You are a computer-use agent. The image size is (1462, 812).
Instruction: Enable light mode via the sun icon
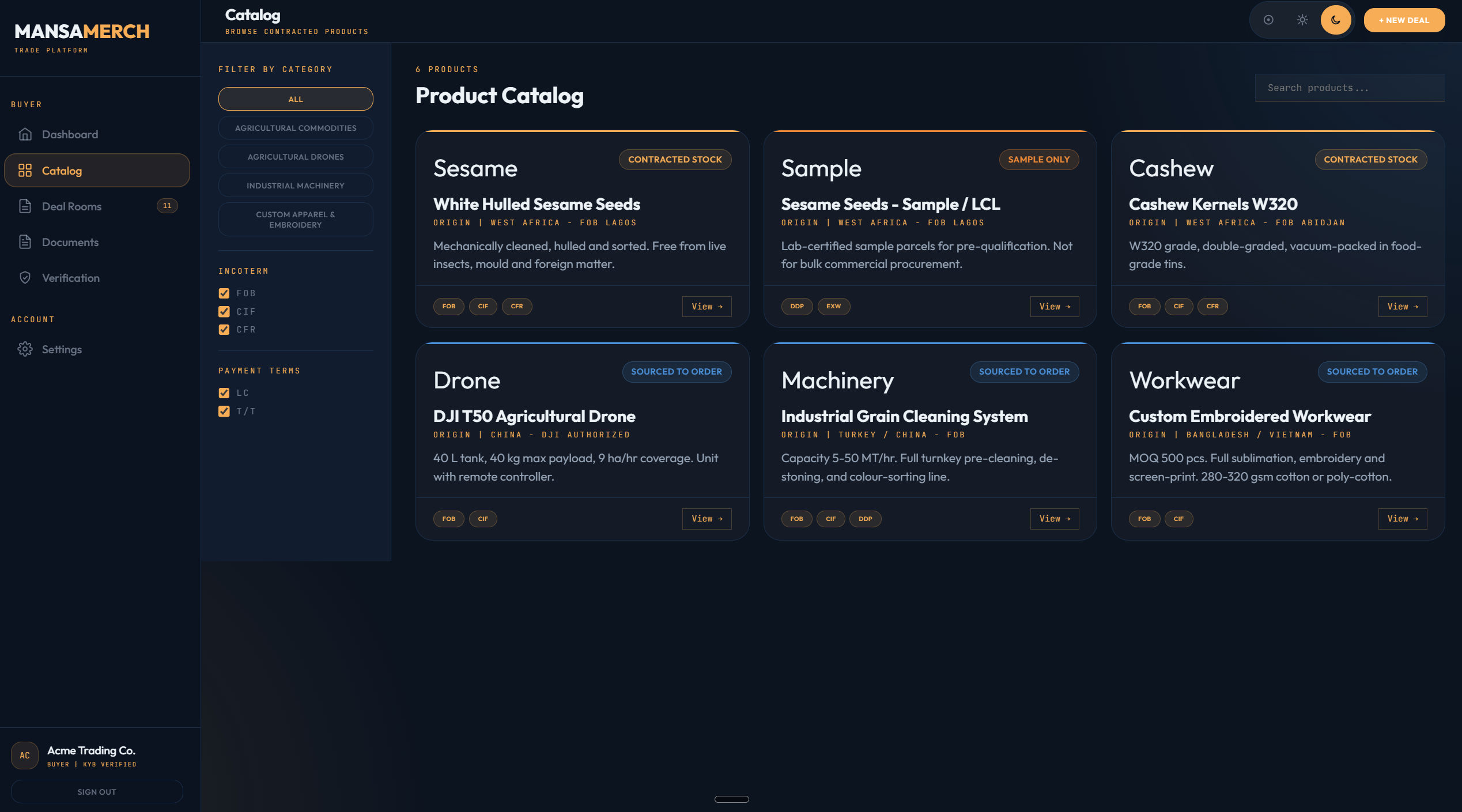pyautogui.click(x=1302, y=20)
